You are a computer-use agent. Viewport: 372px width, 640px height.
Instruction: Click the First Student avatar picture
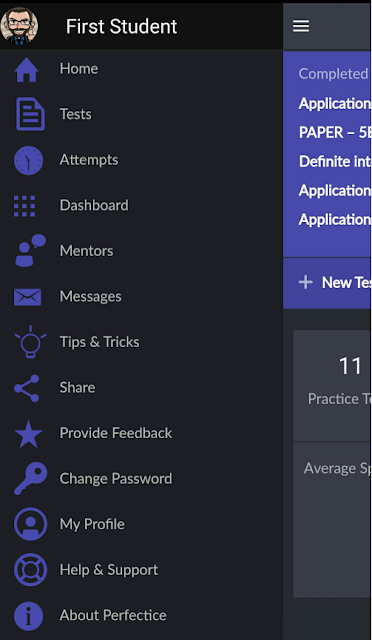click(19, 26)
